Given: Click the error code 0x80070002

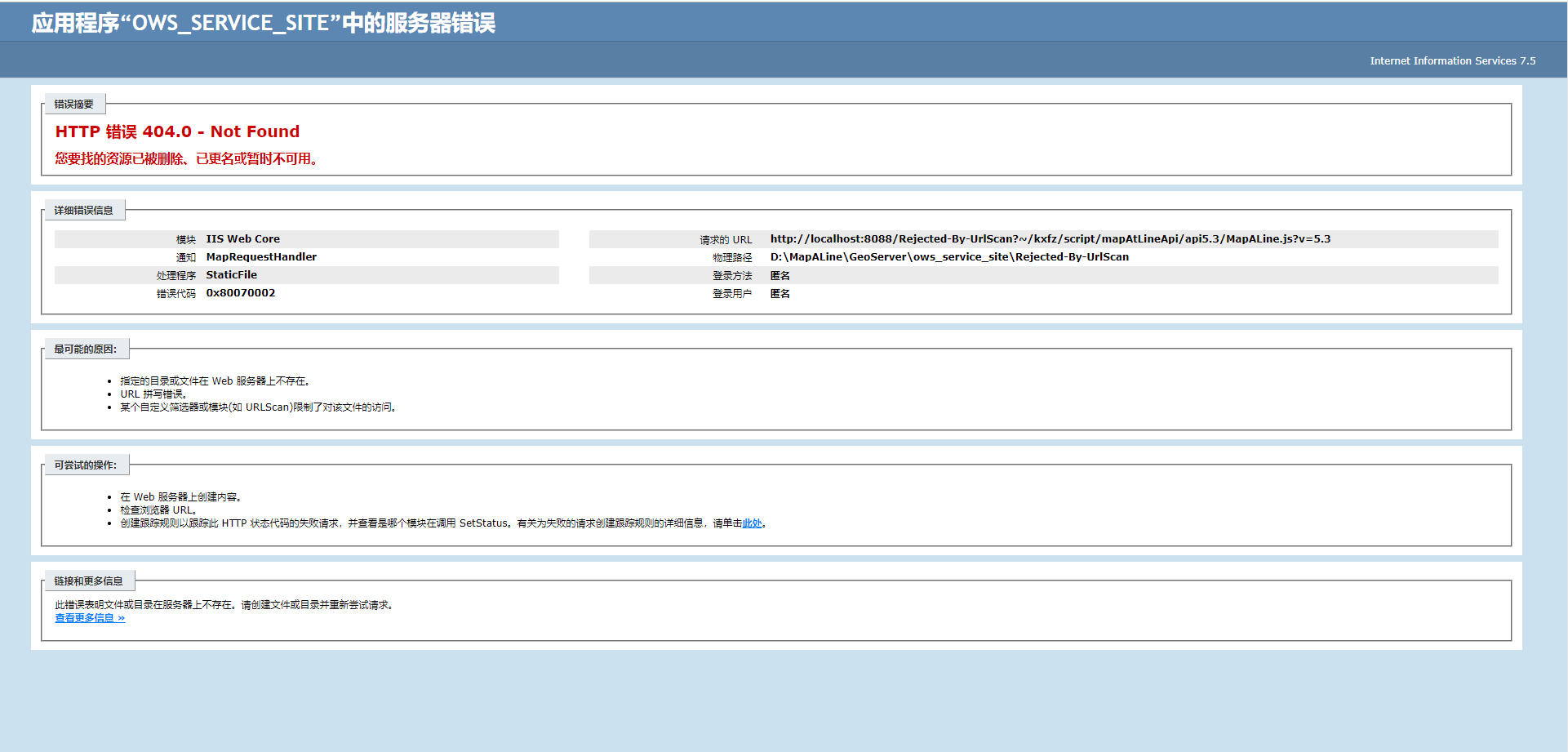Looking at the screenshot, I should pyautogui.click(x=240, y=293).
